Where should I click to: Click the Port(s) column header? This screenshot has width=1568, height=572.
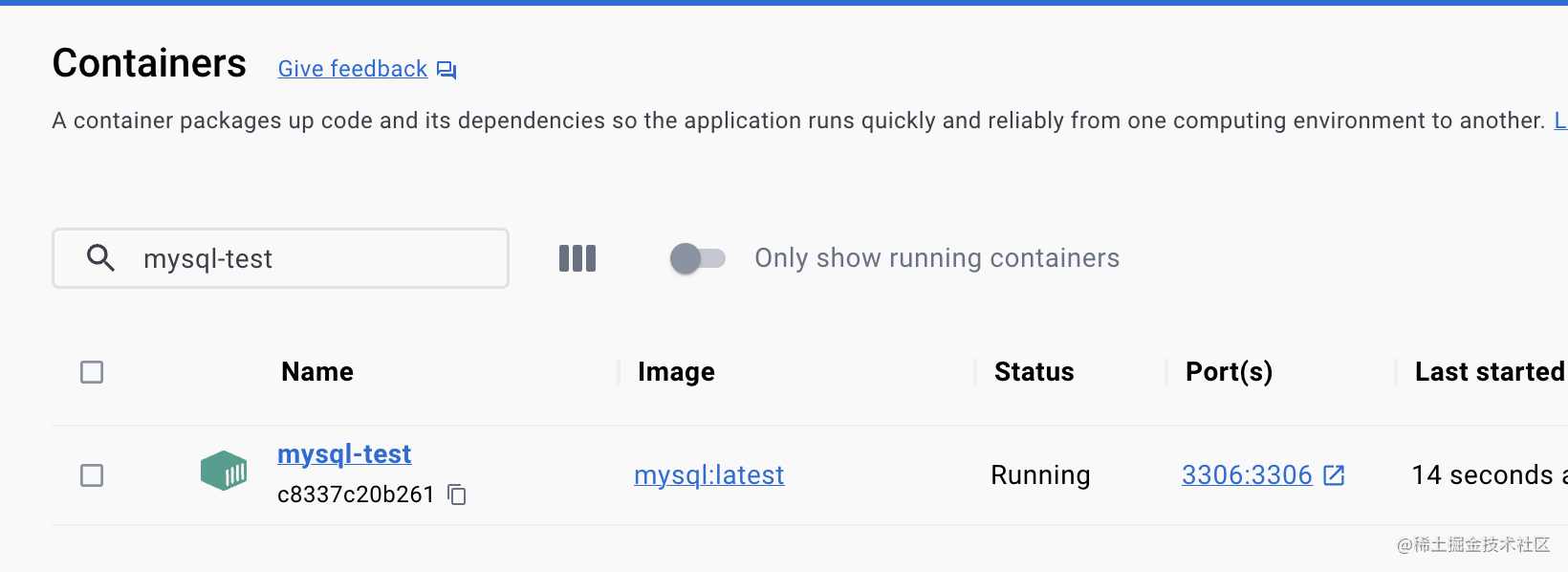[1229, 372]
